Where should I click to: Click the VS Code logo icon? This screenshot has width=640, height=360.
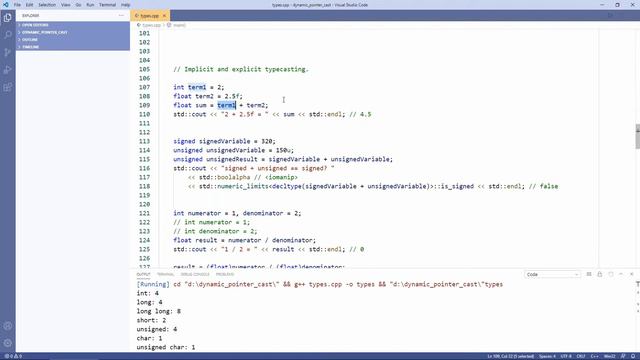pyautogui.click(x=6, y=4)
